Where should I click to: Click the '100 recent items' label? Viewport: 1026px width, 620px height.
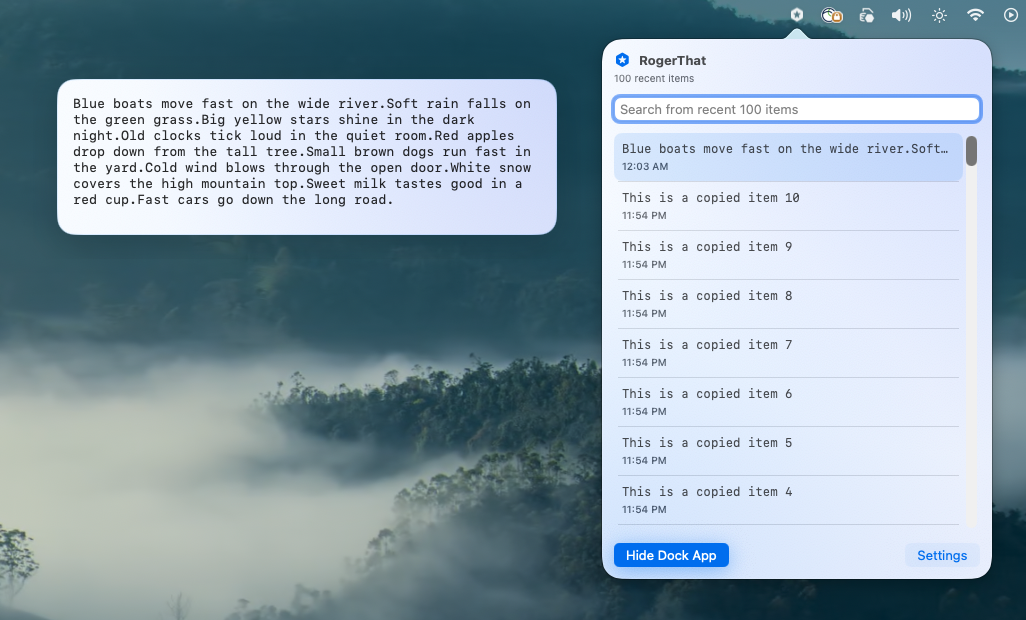coord(654,78)
